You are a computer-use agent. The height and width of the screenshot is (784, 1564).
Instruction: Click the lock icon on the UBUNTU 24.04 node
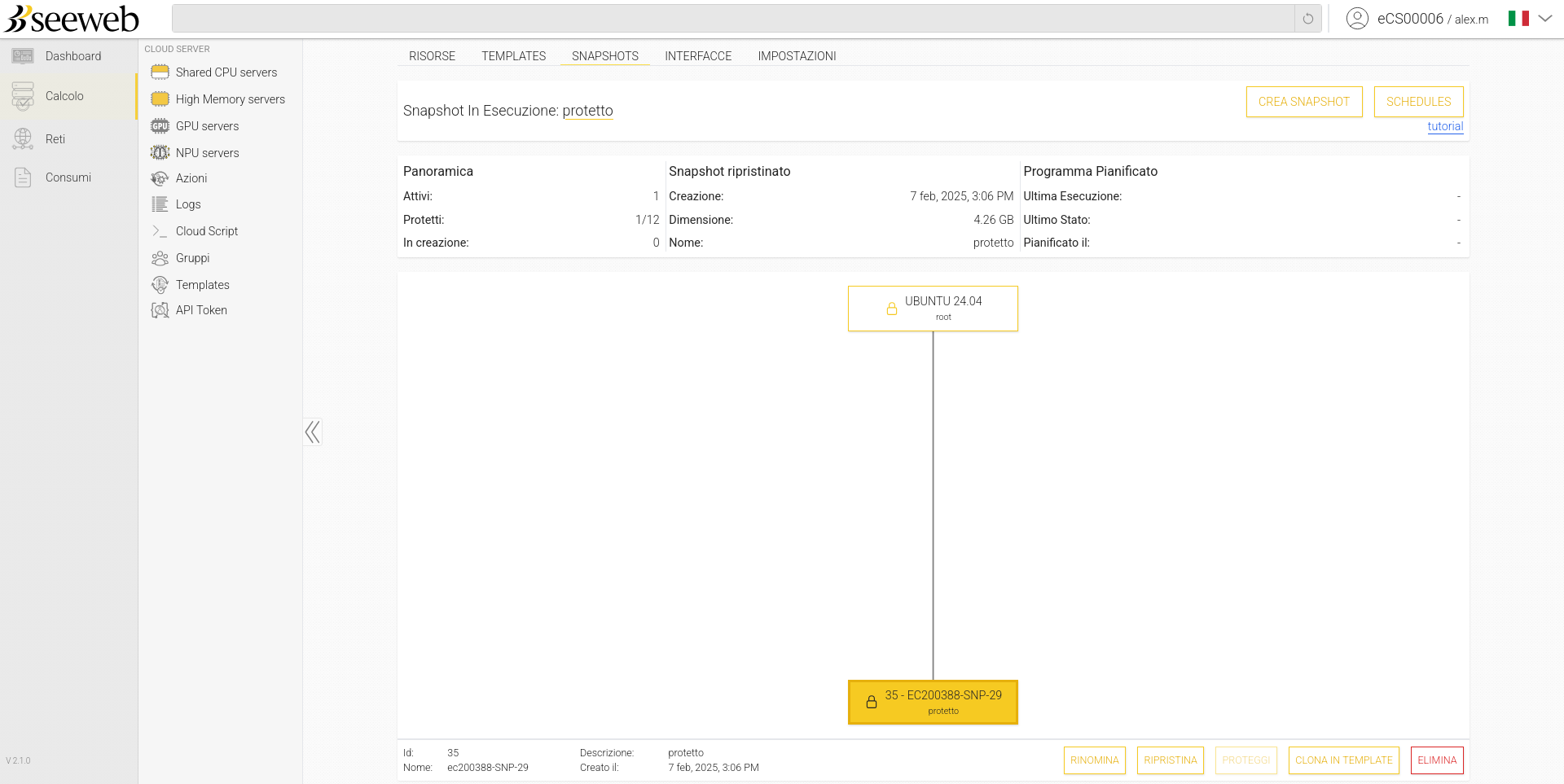892,309
